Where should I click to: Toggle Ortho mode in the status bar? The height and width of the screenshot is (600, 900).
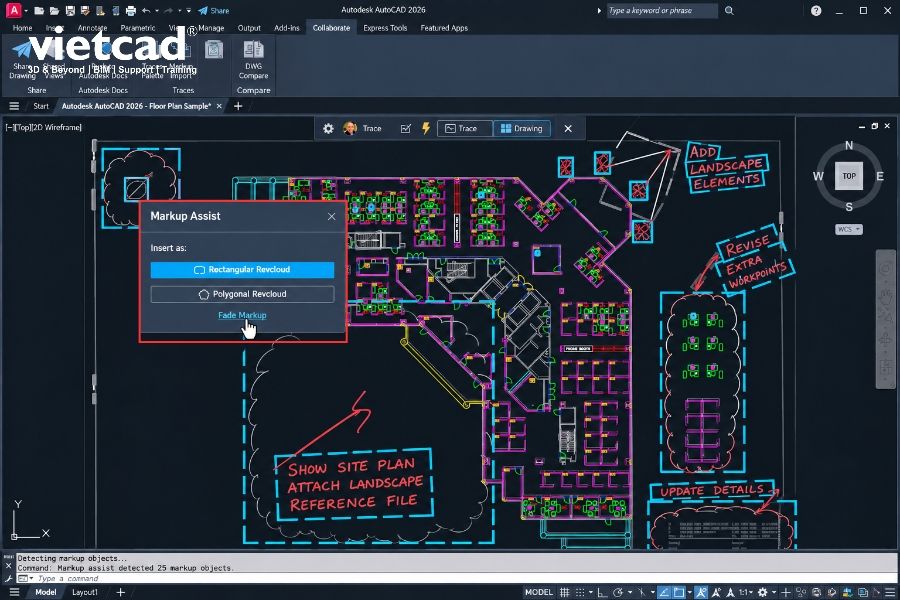click(x=602, y=592)
